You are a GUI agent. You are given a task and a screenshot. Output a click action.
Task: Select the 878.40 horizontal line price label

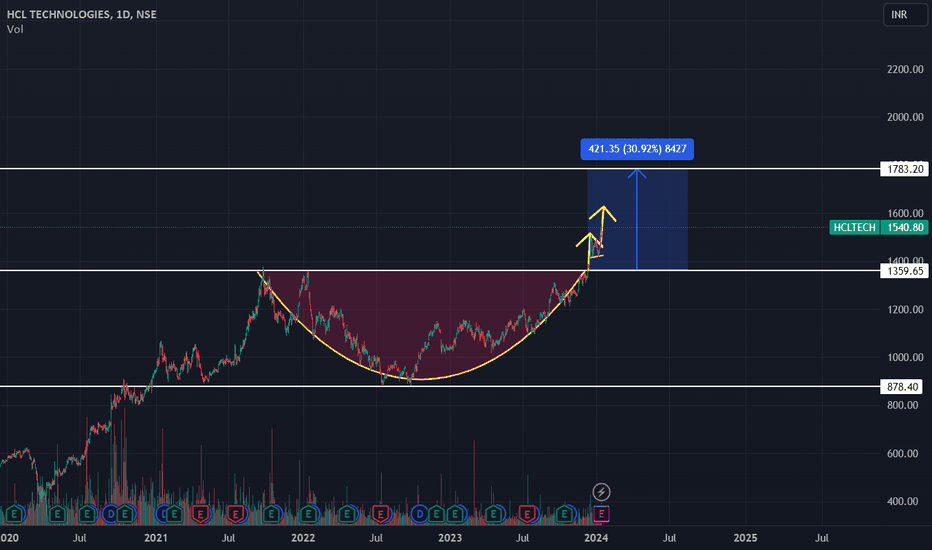click(904, 386)
